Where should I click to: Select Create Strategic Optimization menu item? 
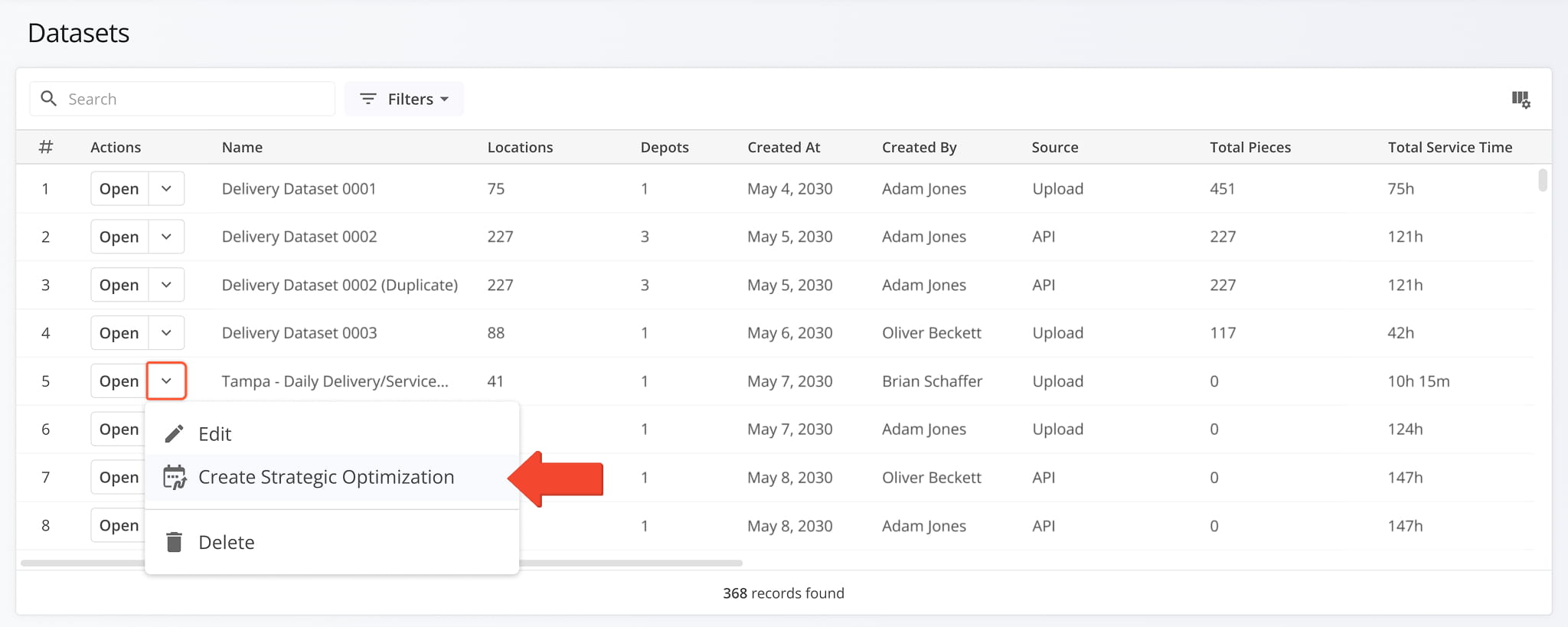pos(332,477)
